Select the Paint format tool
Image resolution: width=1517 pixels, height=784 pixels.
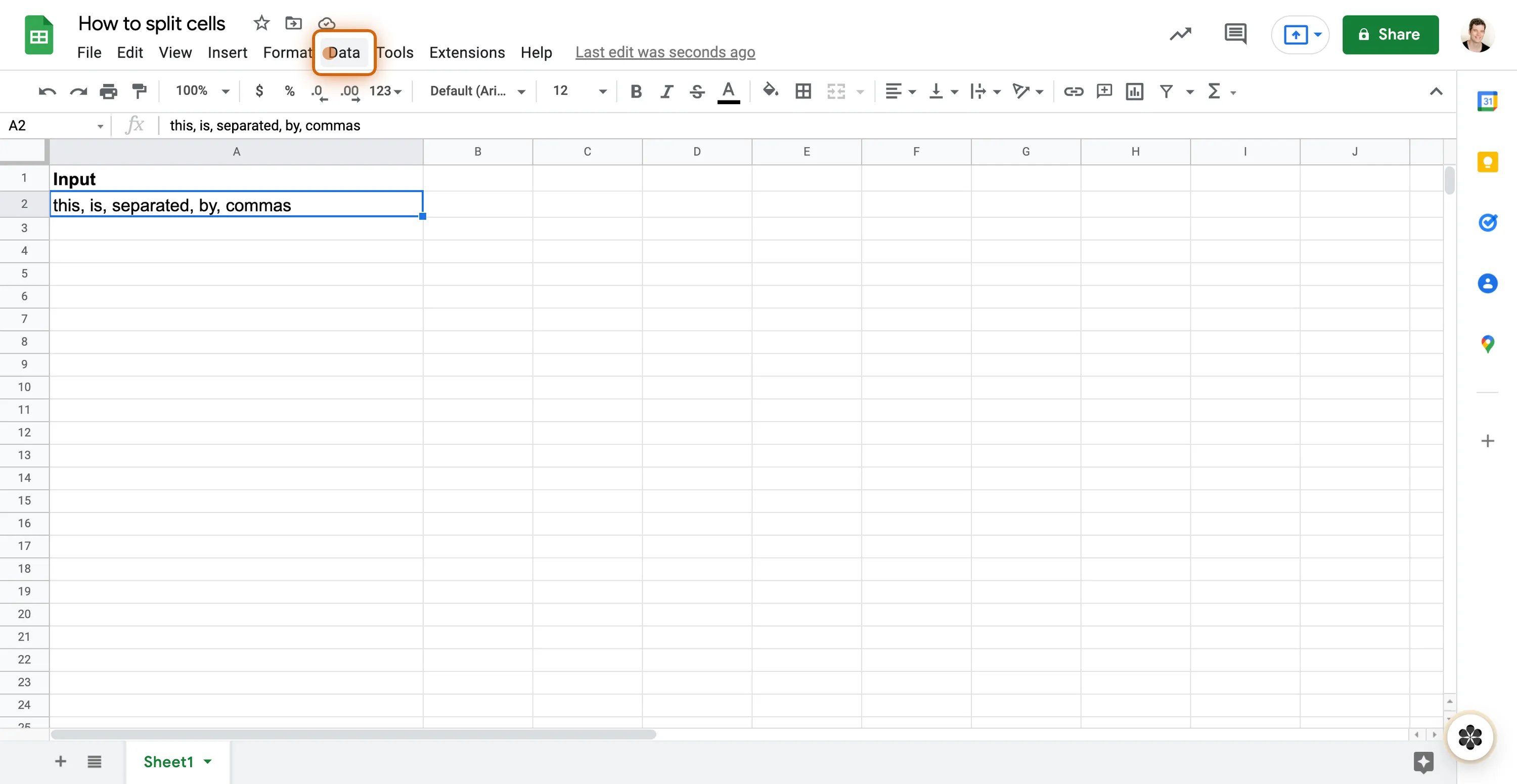tap(140, 91)
